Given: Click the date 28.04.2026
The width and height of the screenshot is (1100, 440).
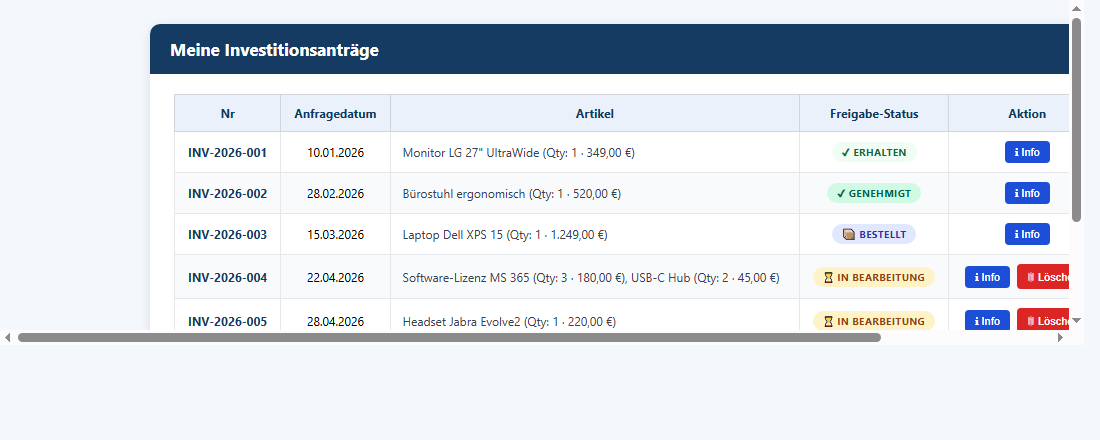Looking at the screenshot, I should click(x=335, y=321).
